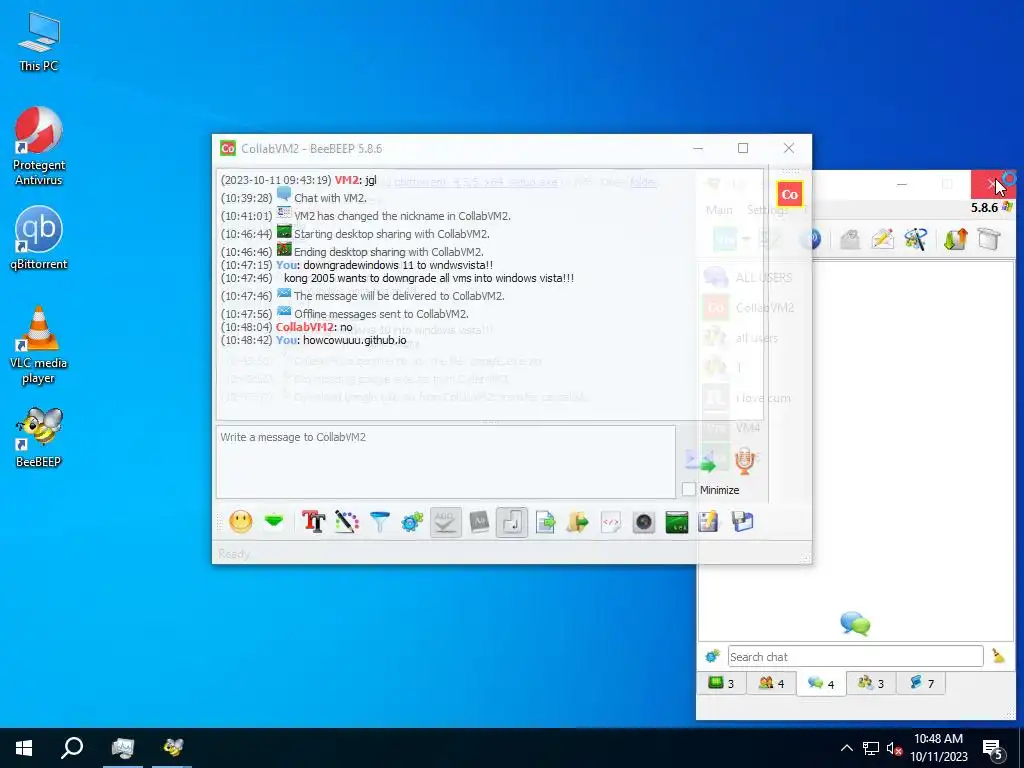Image resolution: width=1024 pixels, height=768 pixels.
Task: Click the 'Ready' status bar text
Action: 234,554
